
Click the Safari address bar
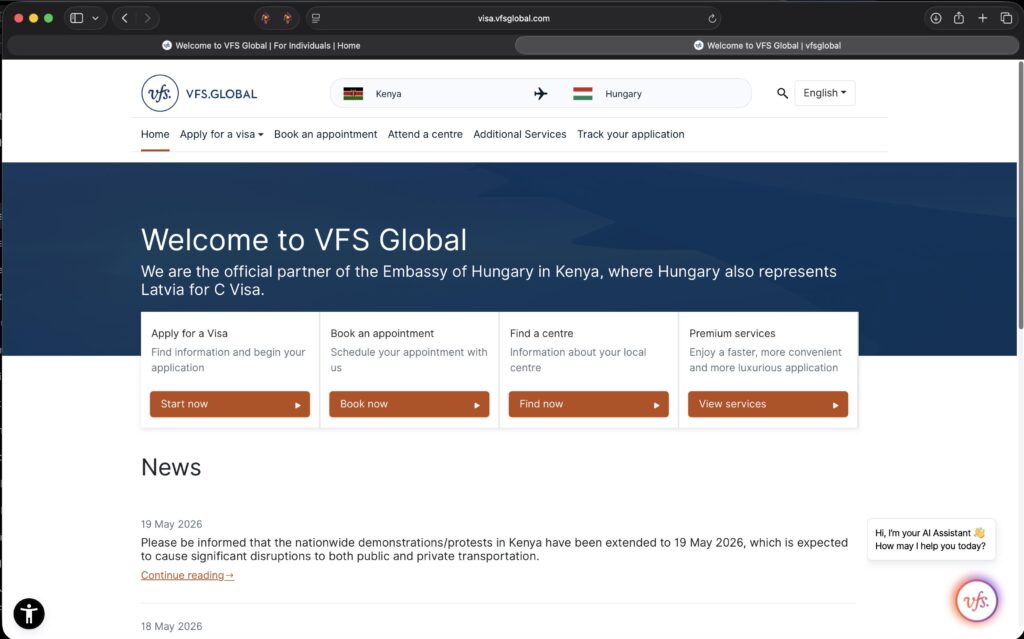513,18
